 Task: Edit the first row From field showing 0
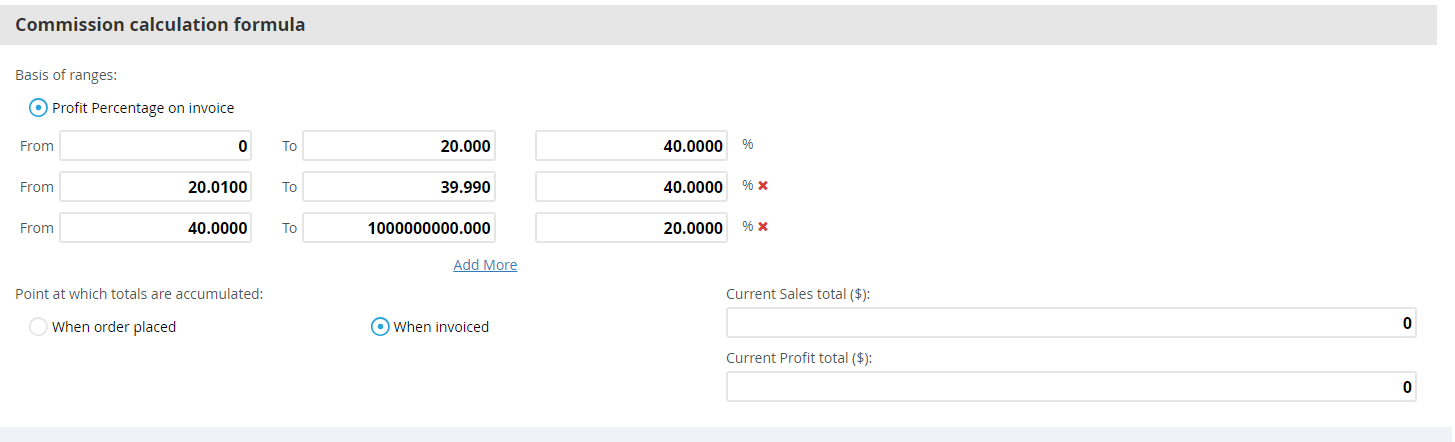tap(156, 146)
